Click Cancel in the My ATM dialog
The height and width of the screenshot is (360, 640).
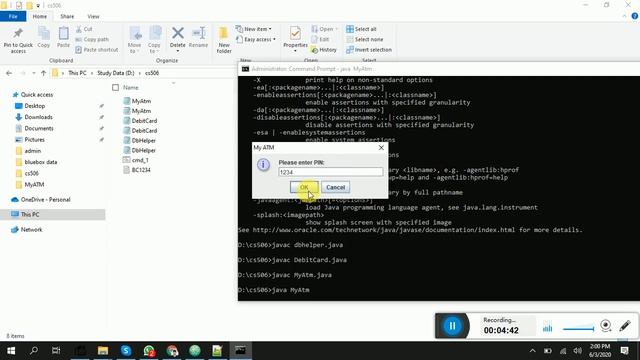[x=336, y=187]
